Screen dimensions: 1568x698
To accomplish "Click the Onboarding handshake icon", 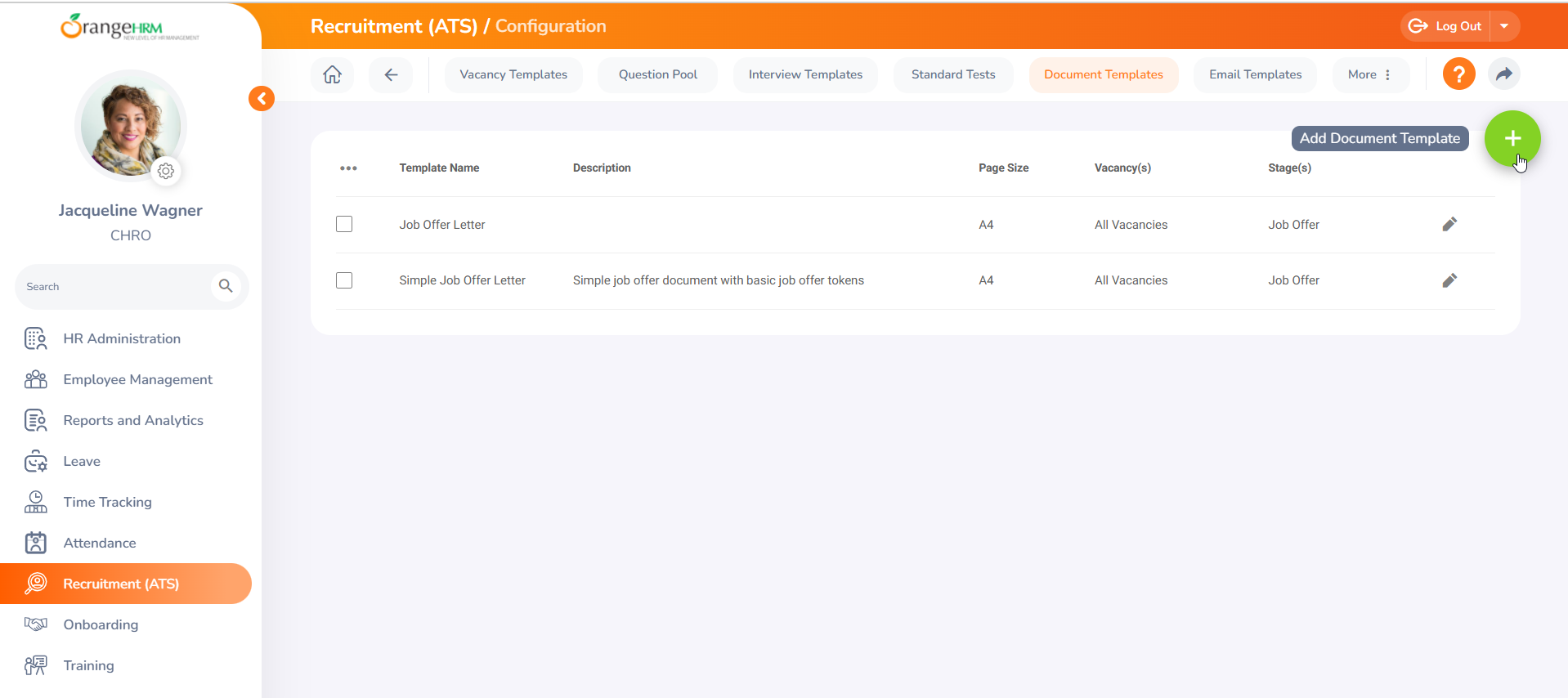I will [36, 624].
